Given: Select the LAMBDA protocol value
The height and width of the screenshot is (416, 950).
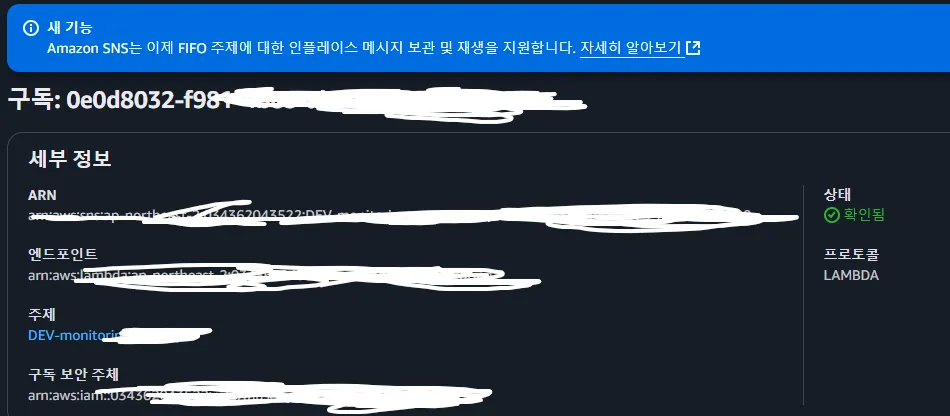Looking at the screenshot, I should click(x=851, y=276).
